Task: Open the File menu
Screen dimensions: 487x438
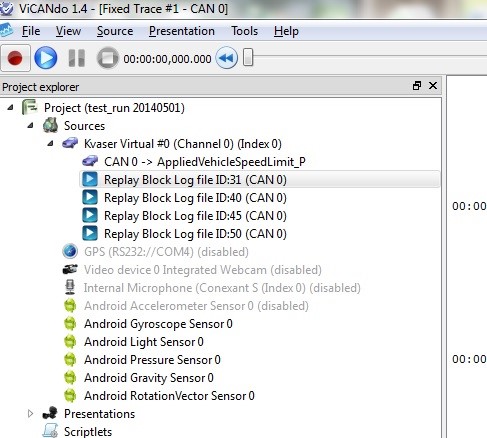Action: click(x=31, y=31)
